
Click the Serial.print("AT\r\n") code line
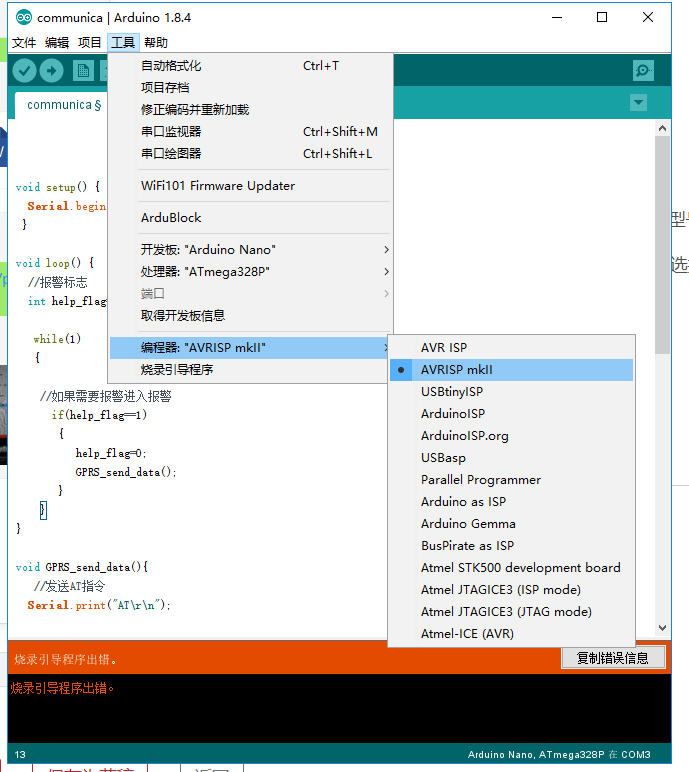coord(98,605)
